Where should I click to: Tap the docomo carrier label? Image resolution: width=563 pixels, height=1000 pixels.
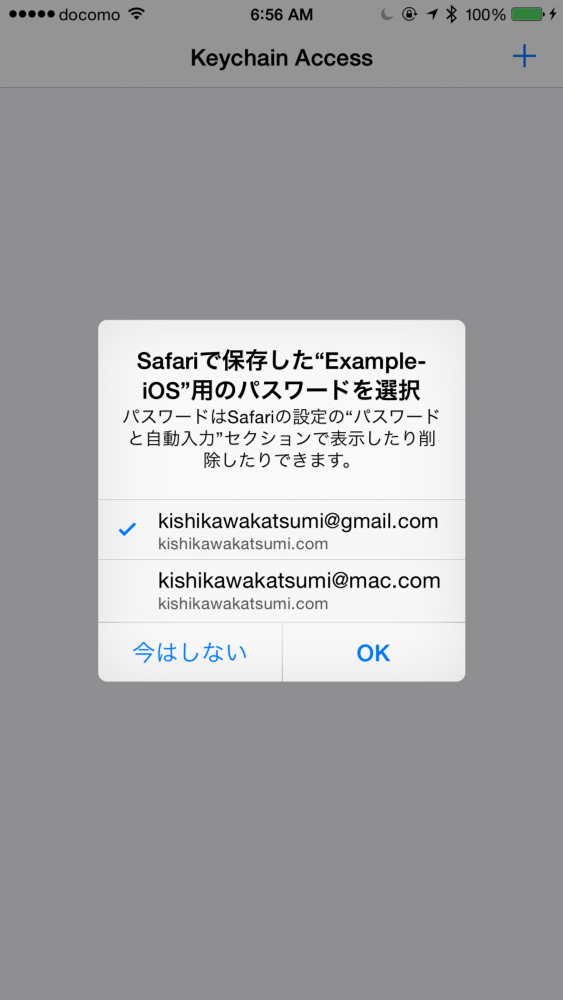pyautogui.click(x=89, y=14)
